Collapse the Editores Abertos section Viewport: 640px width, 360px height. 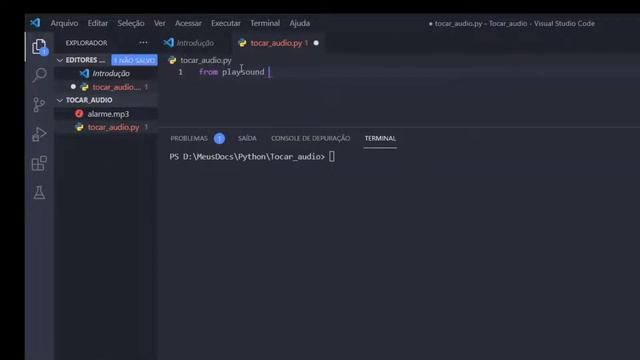pyautogui.click(x=60, y=60)
